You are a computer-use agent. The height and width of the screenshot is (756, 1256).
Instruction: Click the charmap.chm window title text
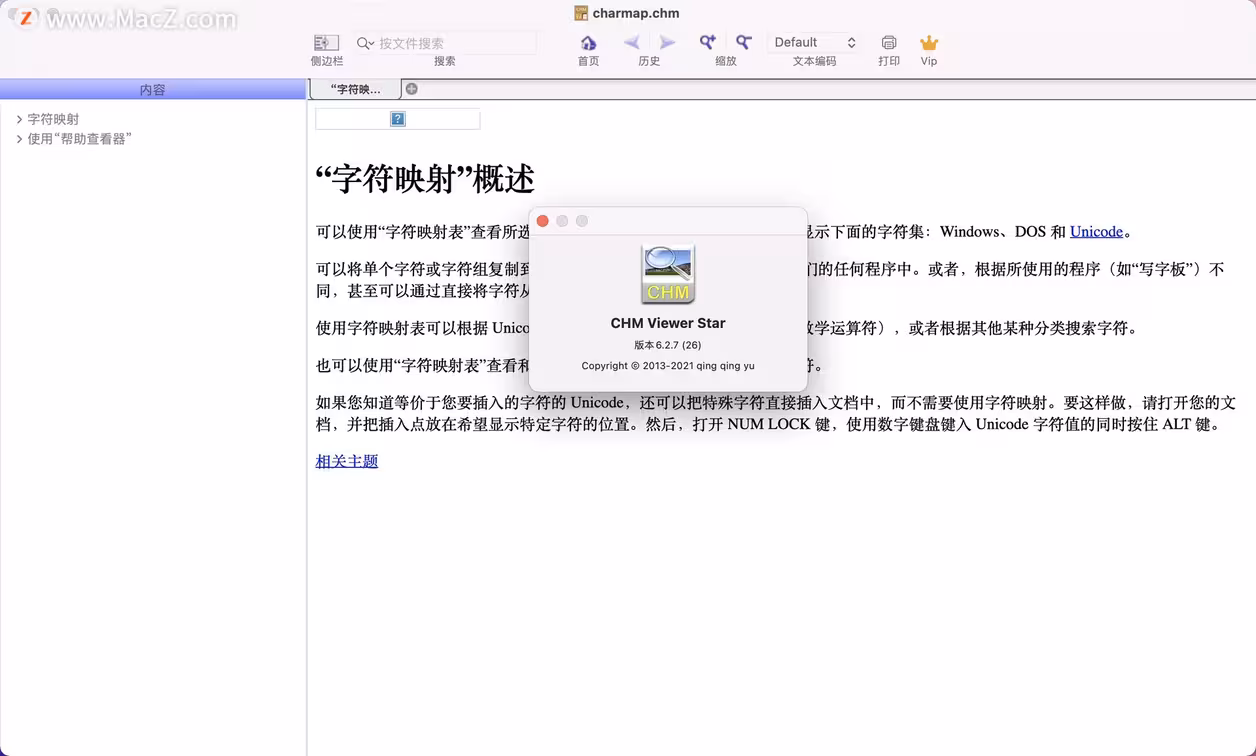coord(636,13)
